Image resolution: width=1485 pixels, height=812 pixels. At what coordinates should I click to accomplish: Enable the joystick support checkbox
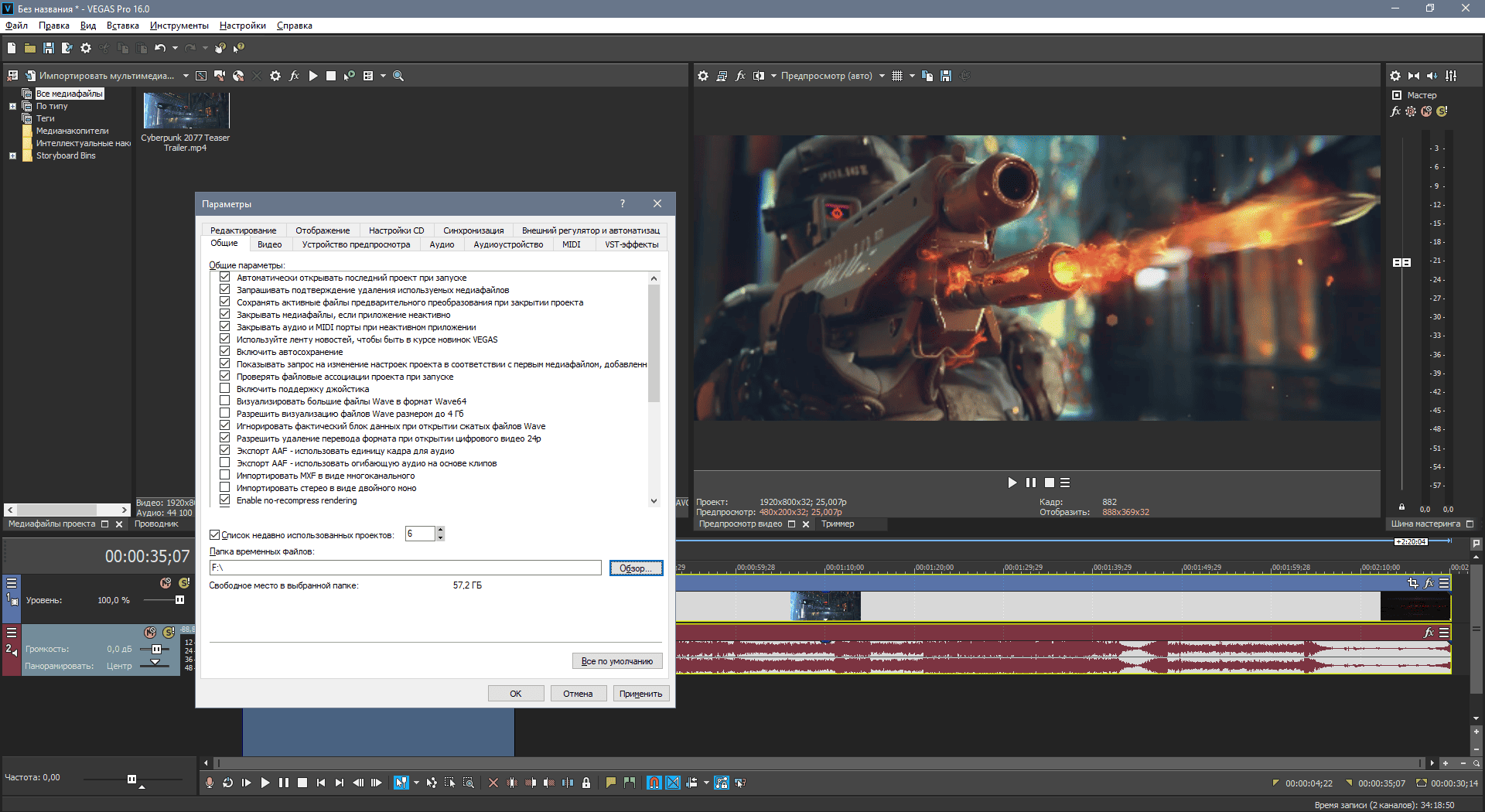[225, 389]
